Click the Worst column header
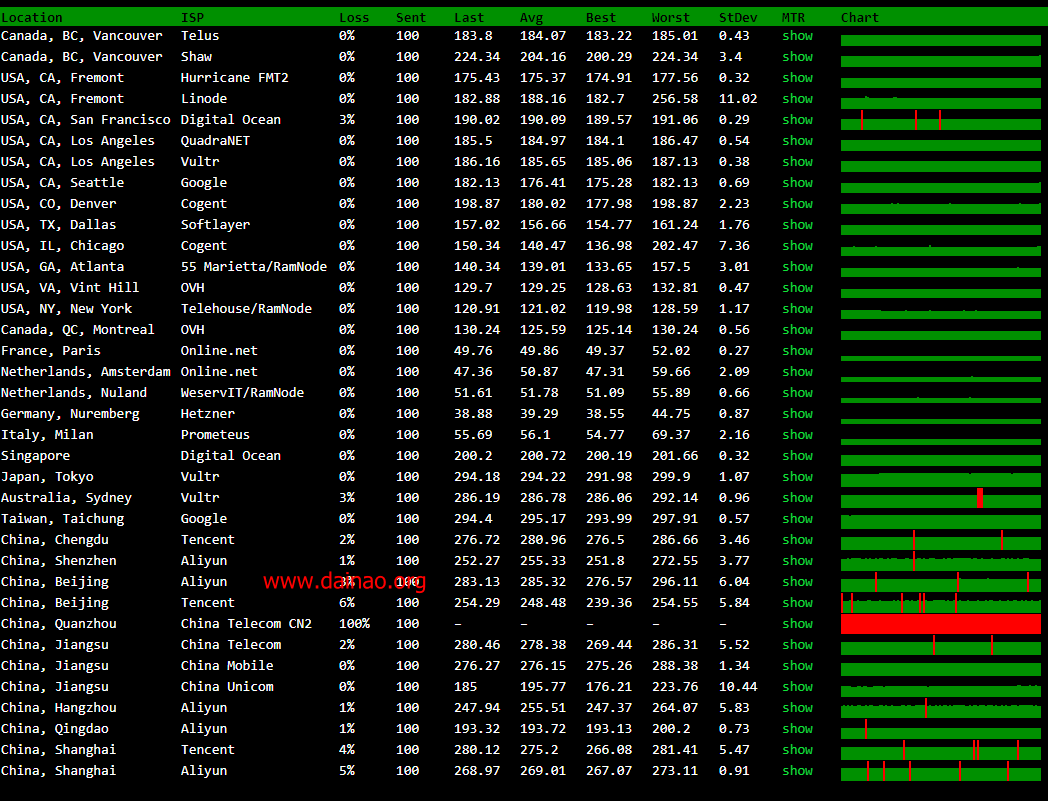The width and height of the screenshot is (1048, 801). pyautogui.click(x=670, y=17)
